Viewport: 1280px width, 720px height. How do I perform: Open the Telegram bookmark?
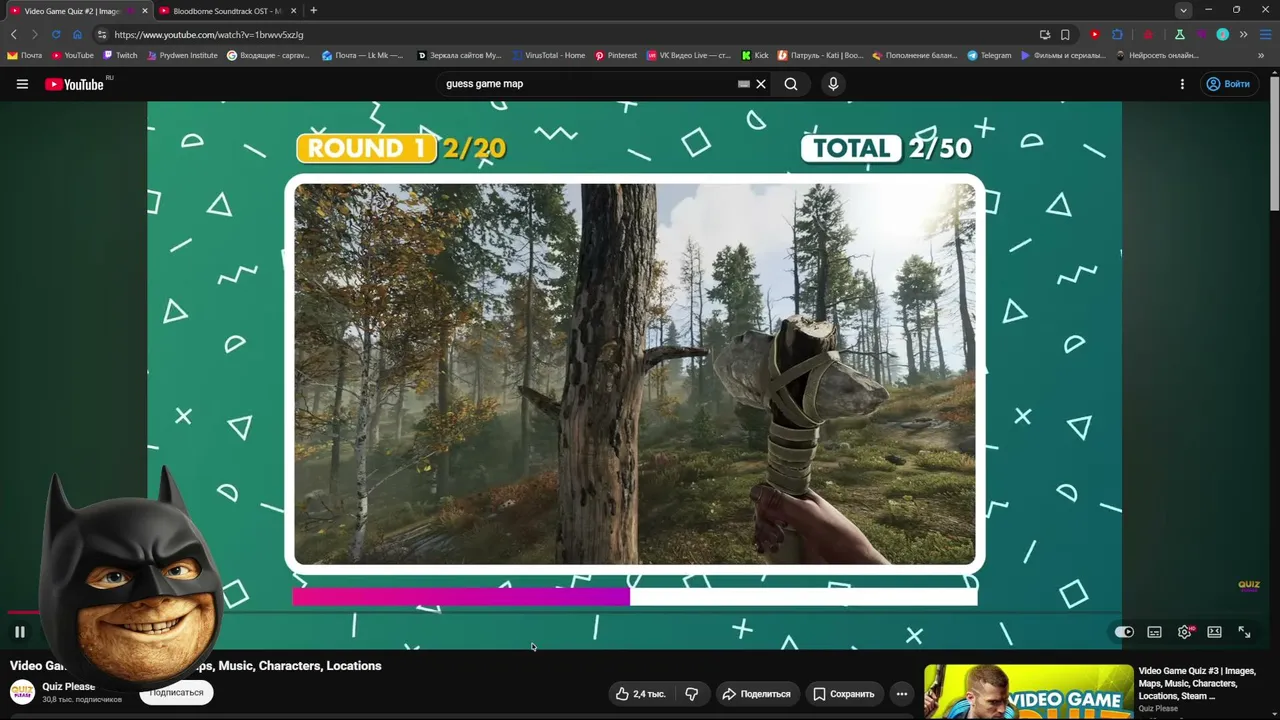[x=989, y=56]
